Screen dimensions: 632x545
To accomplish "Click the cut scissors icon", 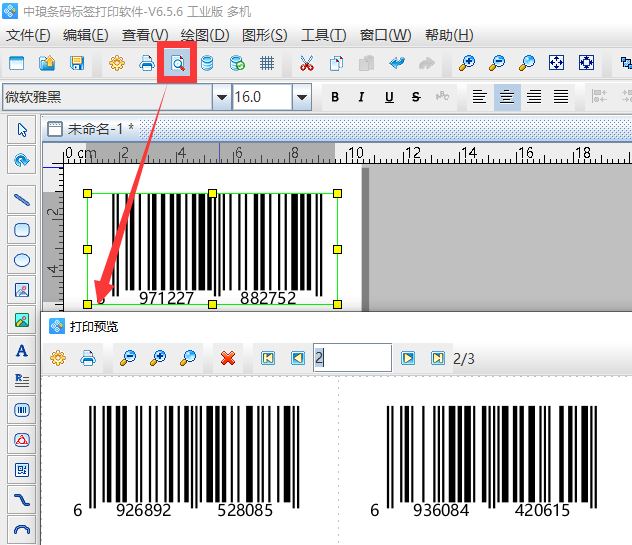I will click(x=307, y=64).
